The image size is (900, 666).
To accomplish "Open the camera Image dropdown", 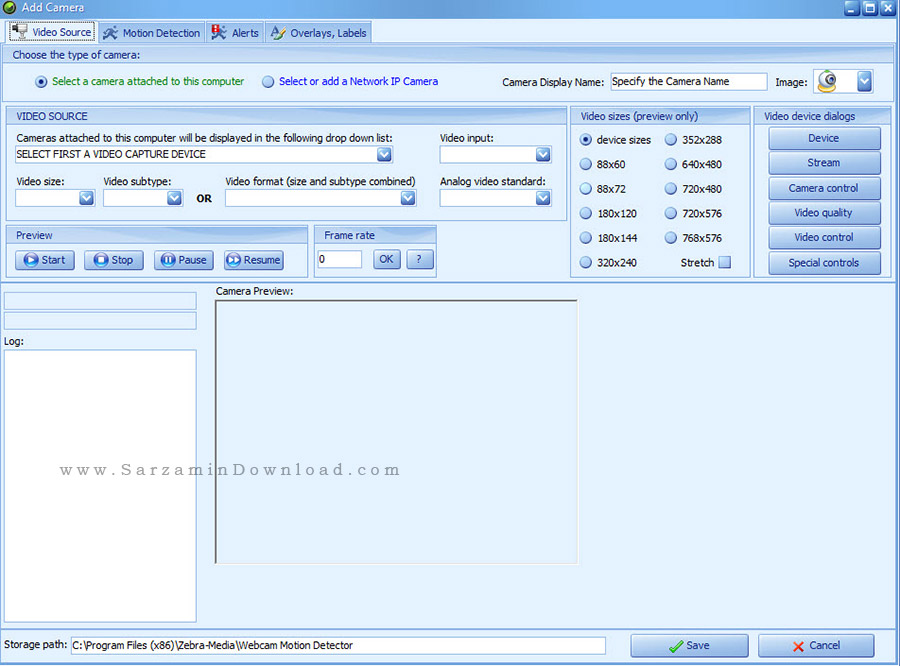I will tap(864, 82).
